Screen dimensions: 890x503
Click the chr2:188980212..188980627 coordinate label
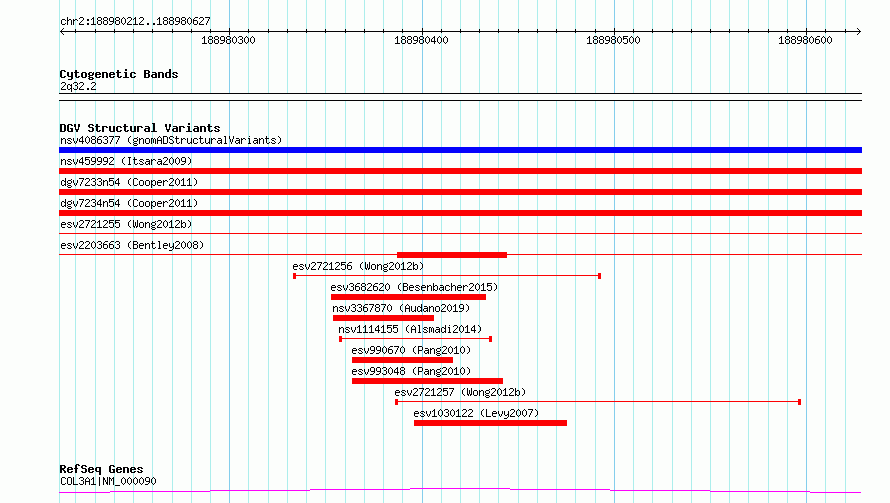[x=135, y=21]
